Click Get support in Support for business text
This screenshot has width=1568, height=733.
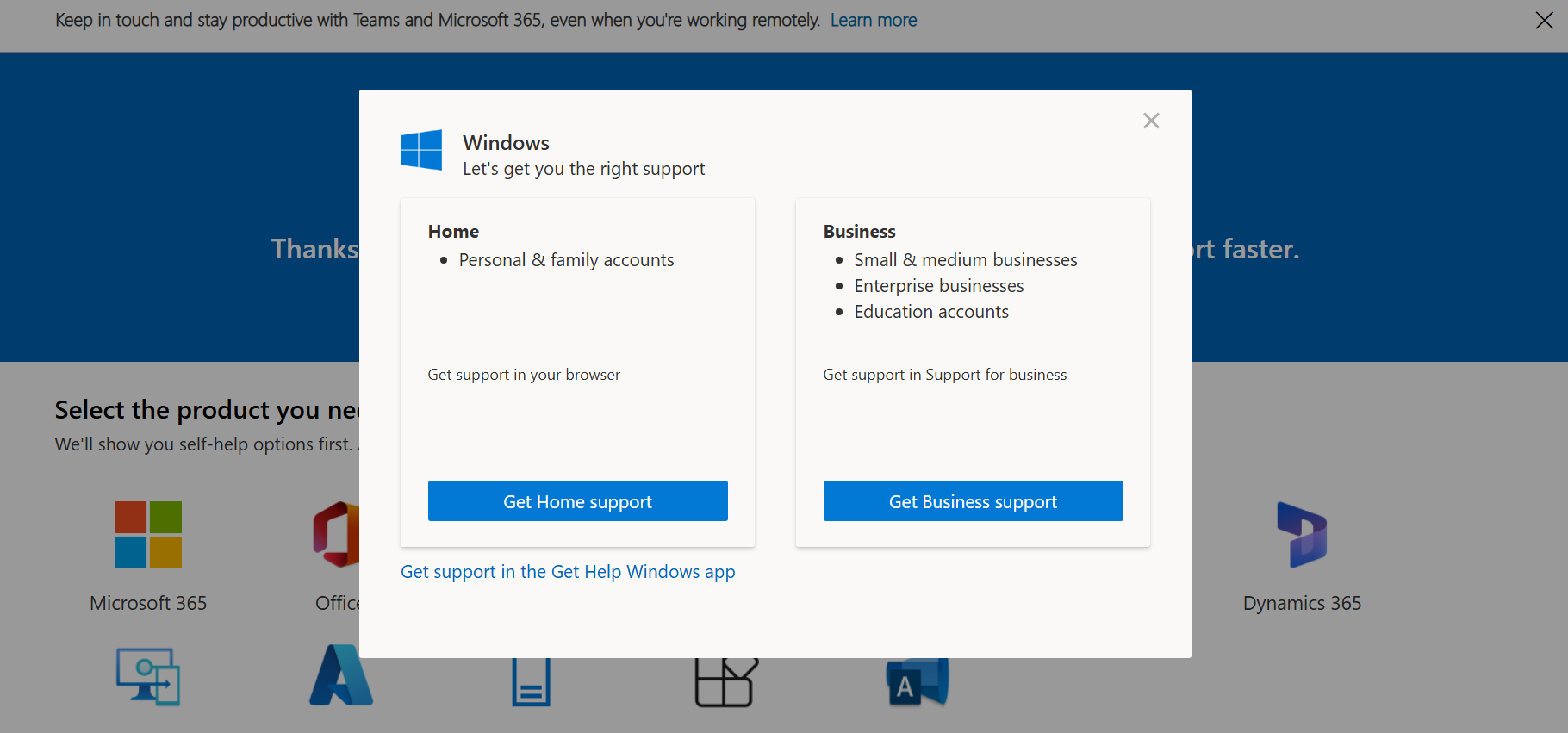[945, 375]
